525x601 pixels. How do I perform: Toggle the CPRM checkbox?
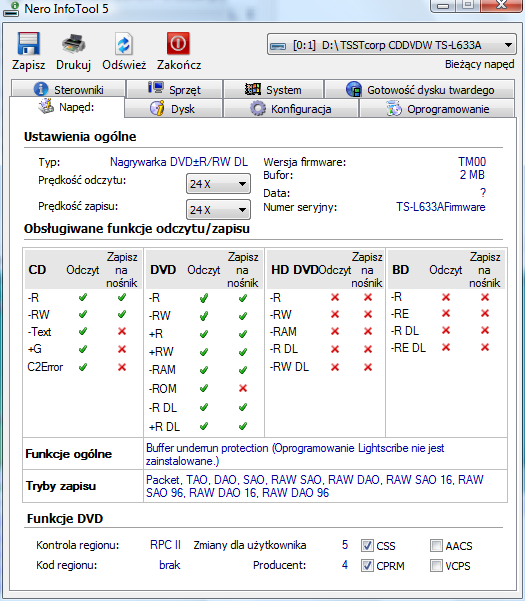[367, 565]
